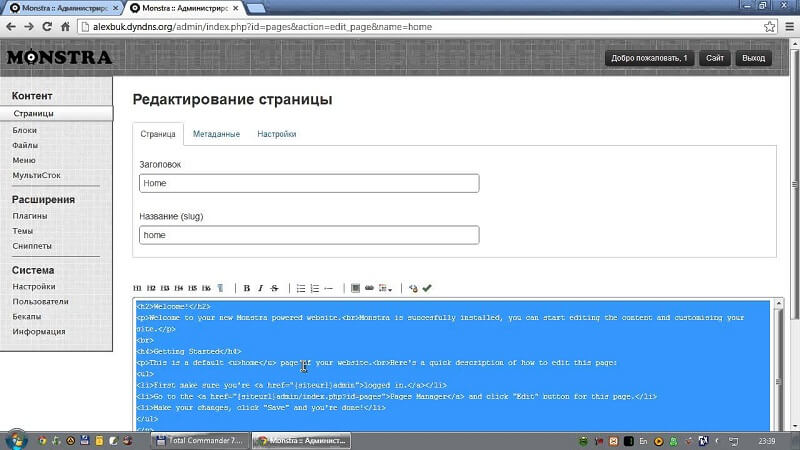Image resolution: width=800 pixels, height=450 pixels.
Task: Click into the Название (slug) field
Action: point(309,235)
